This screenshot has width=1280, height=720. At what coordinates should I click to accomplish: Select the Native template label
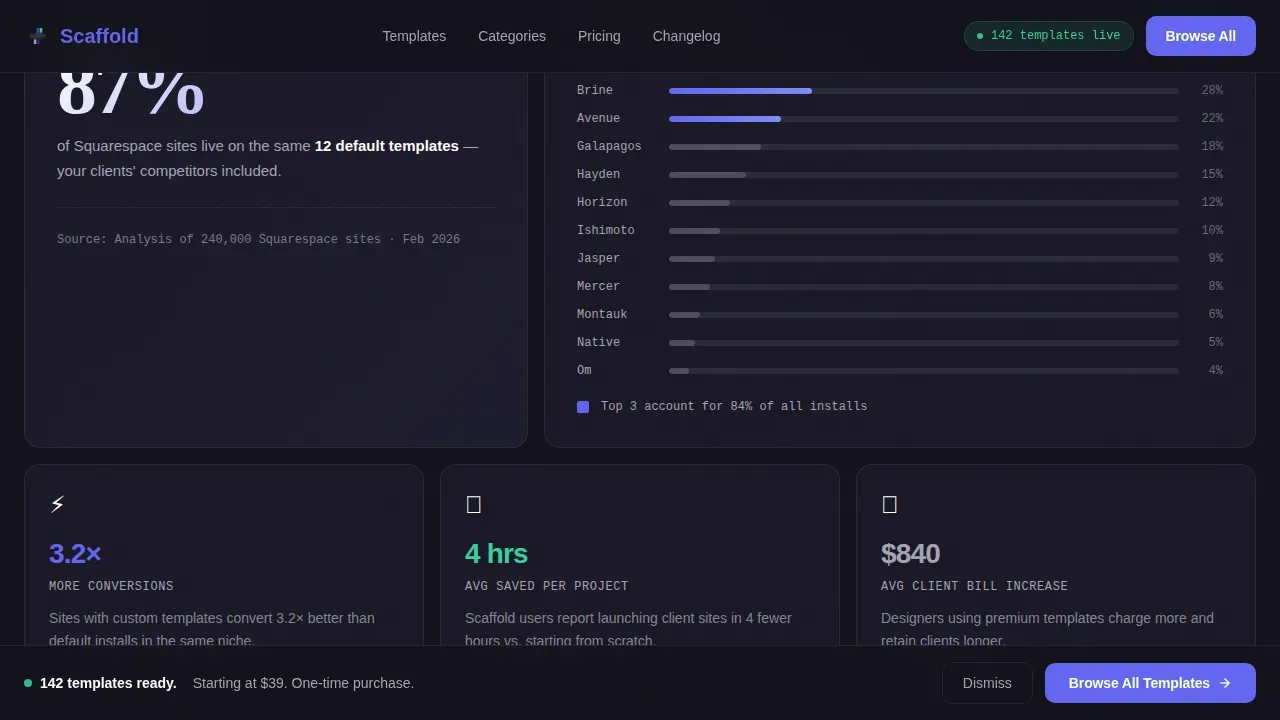click(x=598, y=342)
